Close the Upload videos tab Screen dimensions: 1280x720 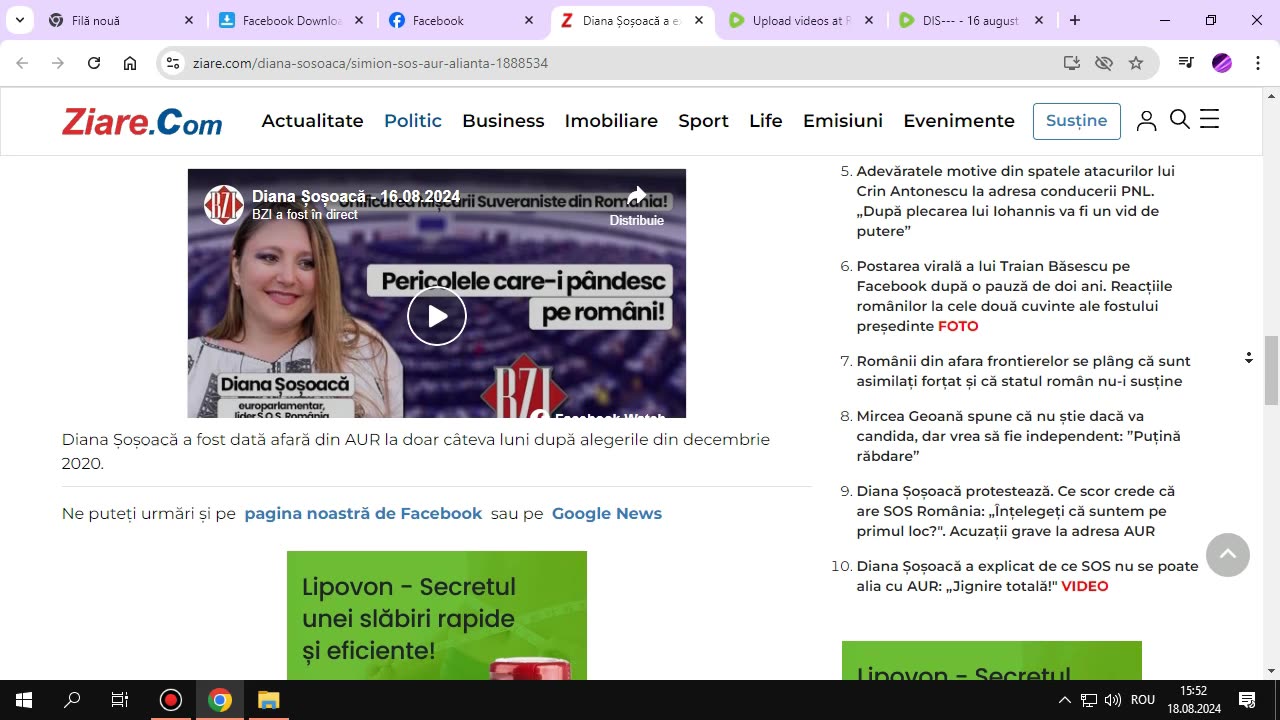(869, 20)
